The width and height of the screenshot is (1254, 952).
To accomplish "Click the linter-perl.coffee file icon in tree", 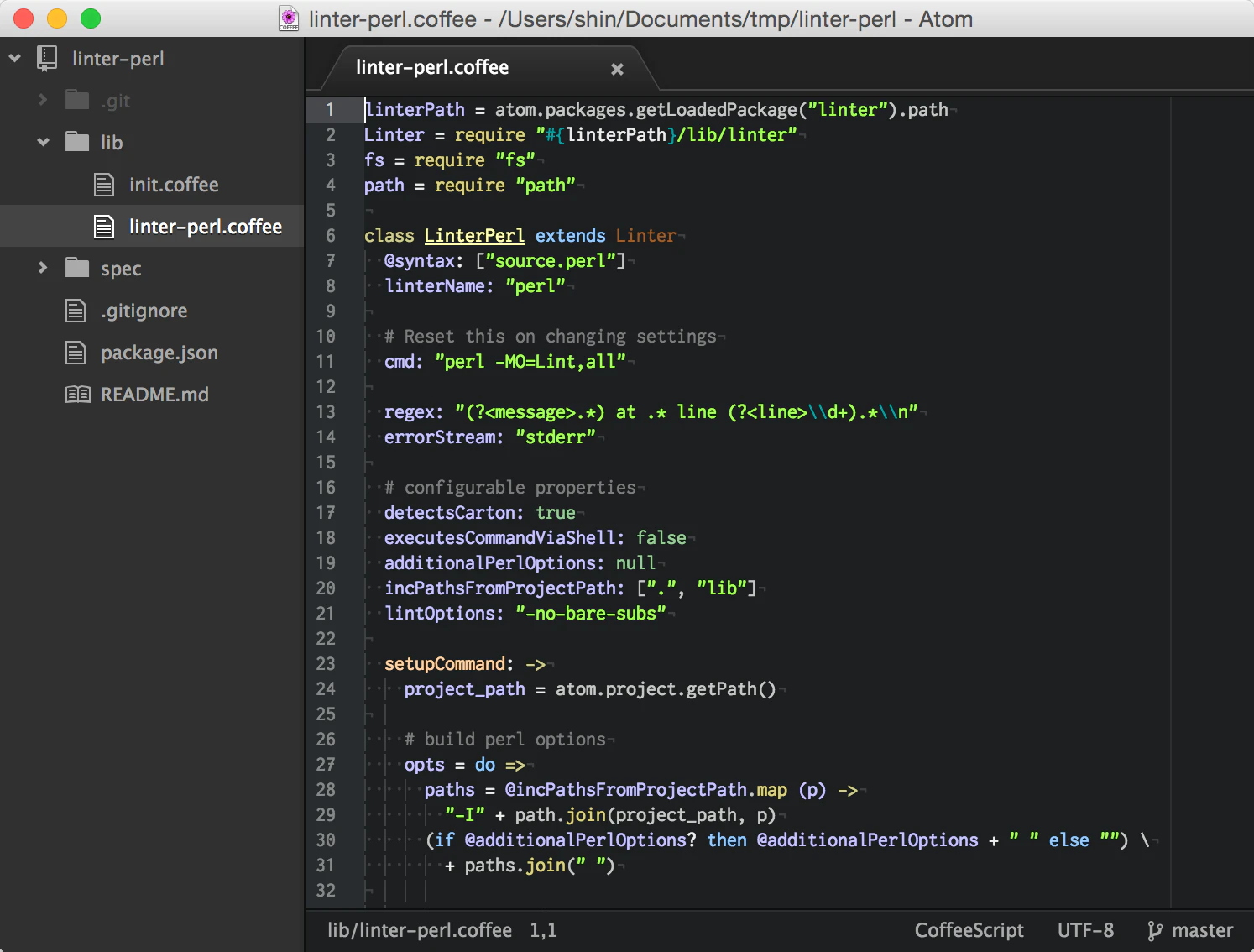I will tap(104, 227).
